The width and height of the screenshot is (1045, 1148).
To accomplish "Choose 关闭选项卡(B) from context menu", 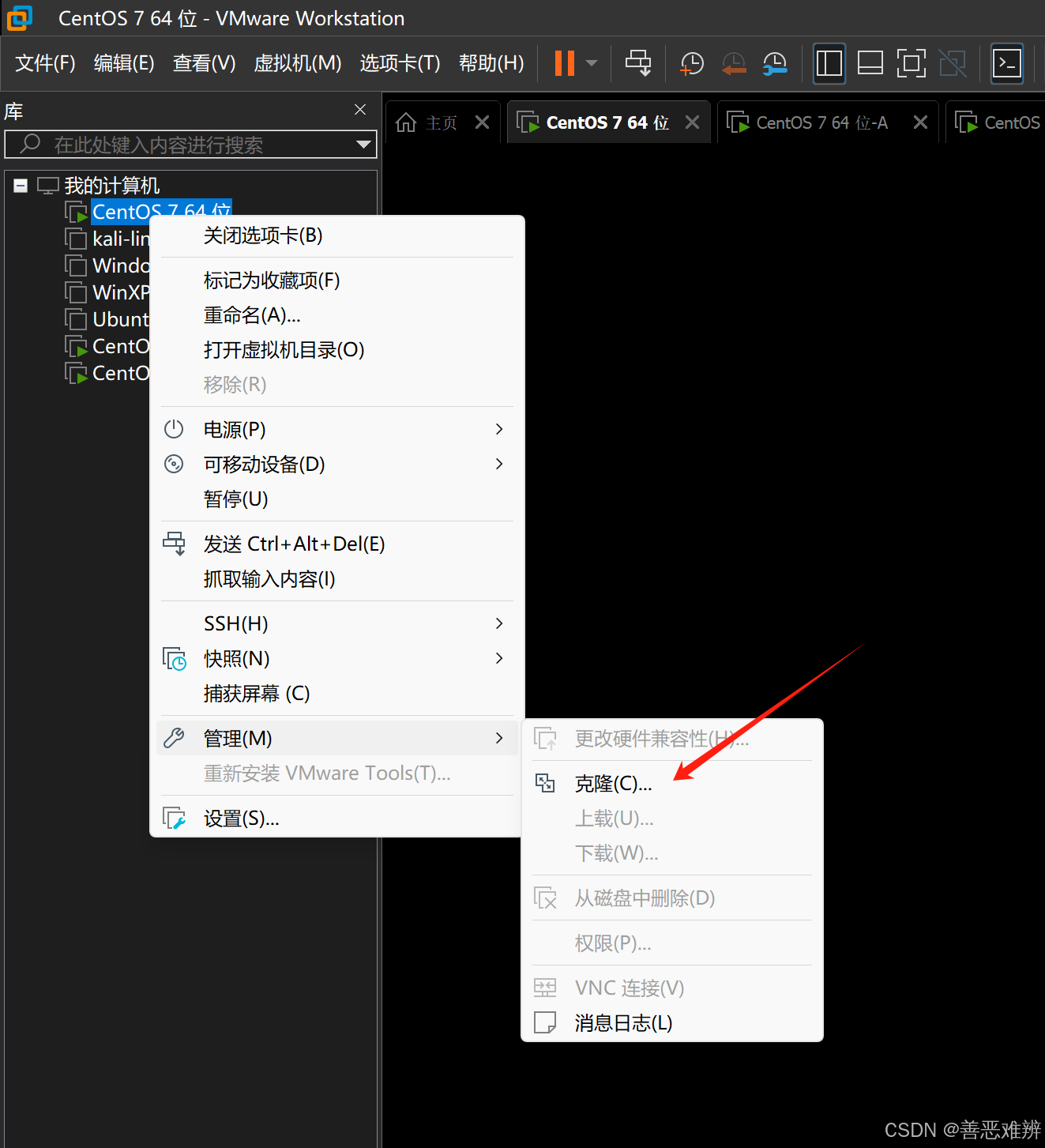I will coord(337,235).
